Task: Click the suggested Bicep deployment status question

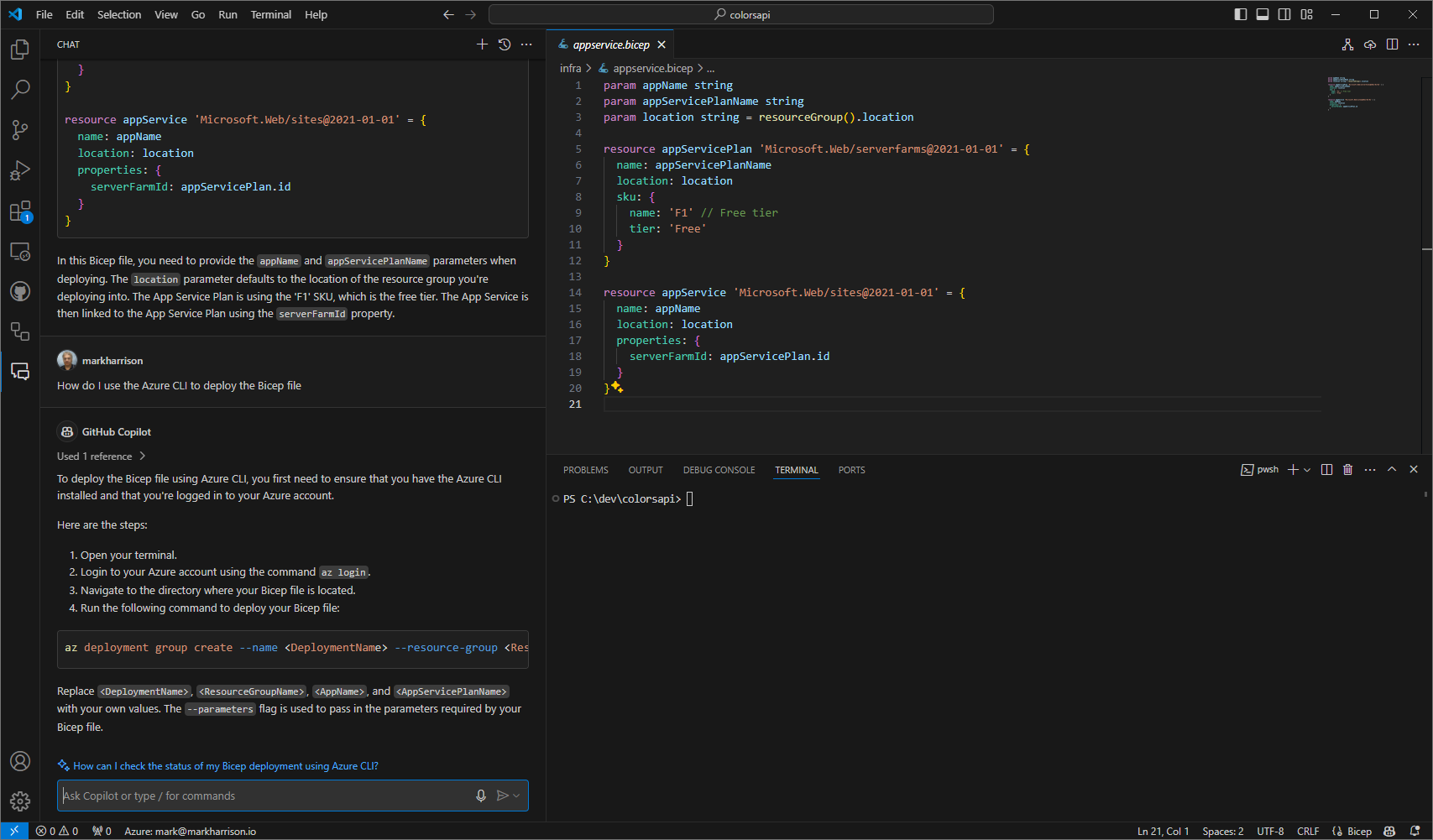Action: (x=225, y=766)
